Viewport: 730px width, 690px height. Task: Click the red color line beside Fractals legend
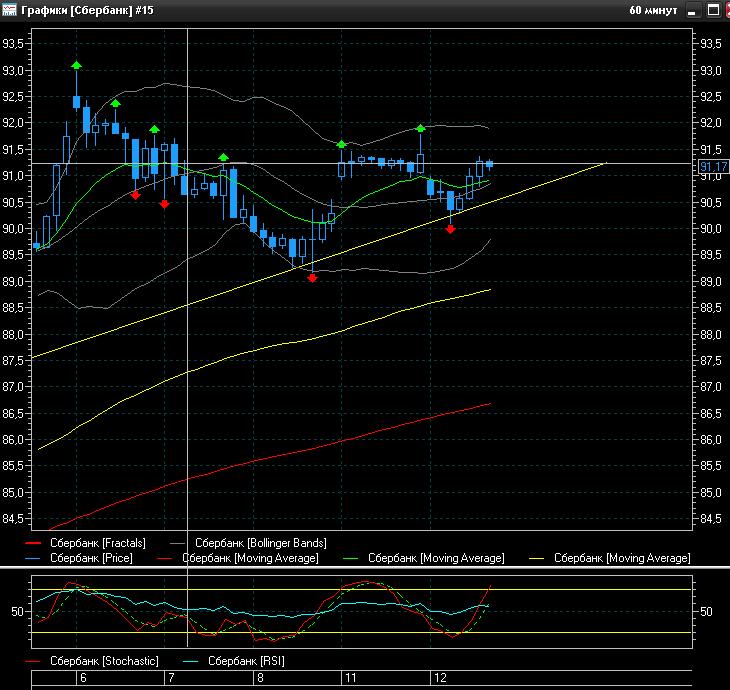[x=33, y=543]
